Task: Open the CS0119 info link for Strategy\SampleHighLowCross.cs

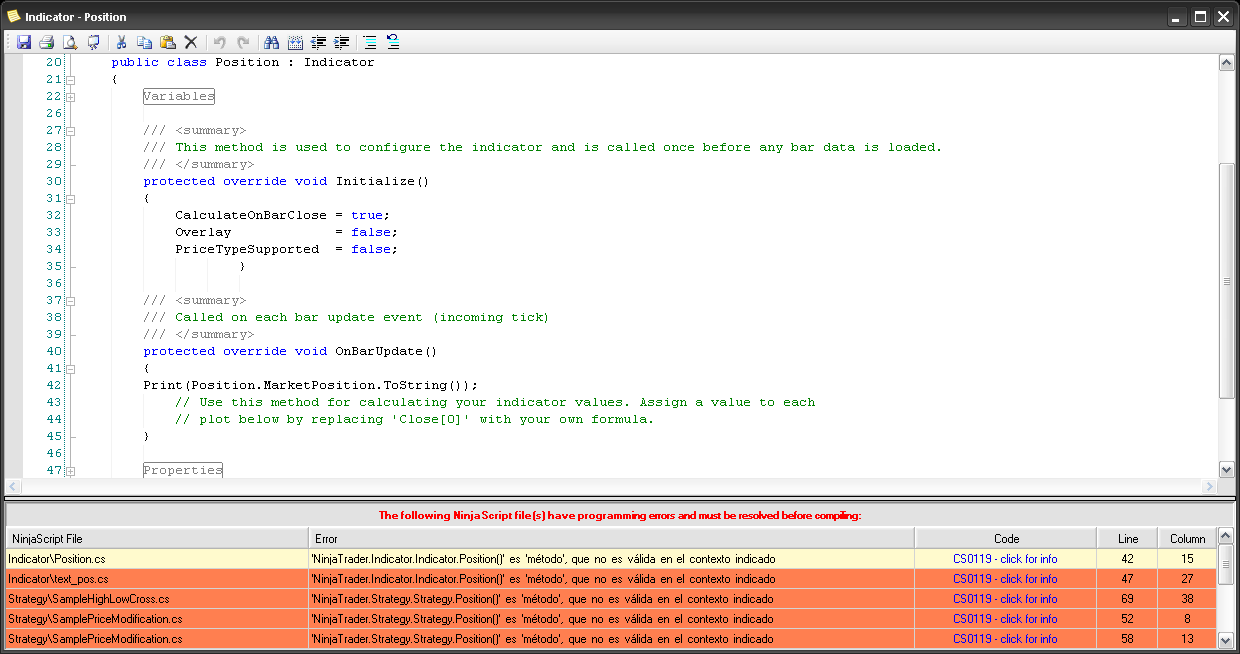Action: (x=1005, y=599)
